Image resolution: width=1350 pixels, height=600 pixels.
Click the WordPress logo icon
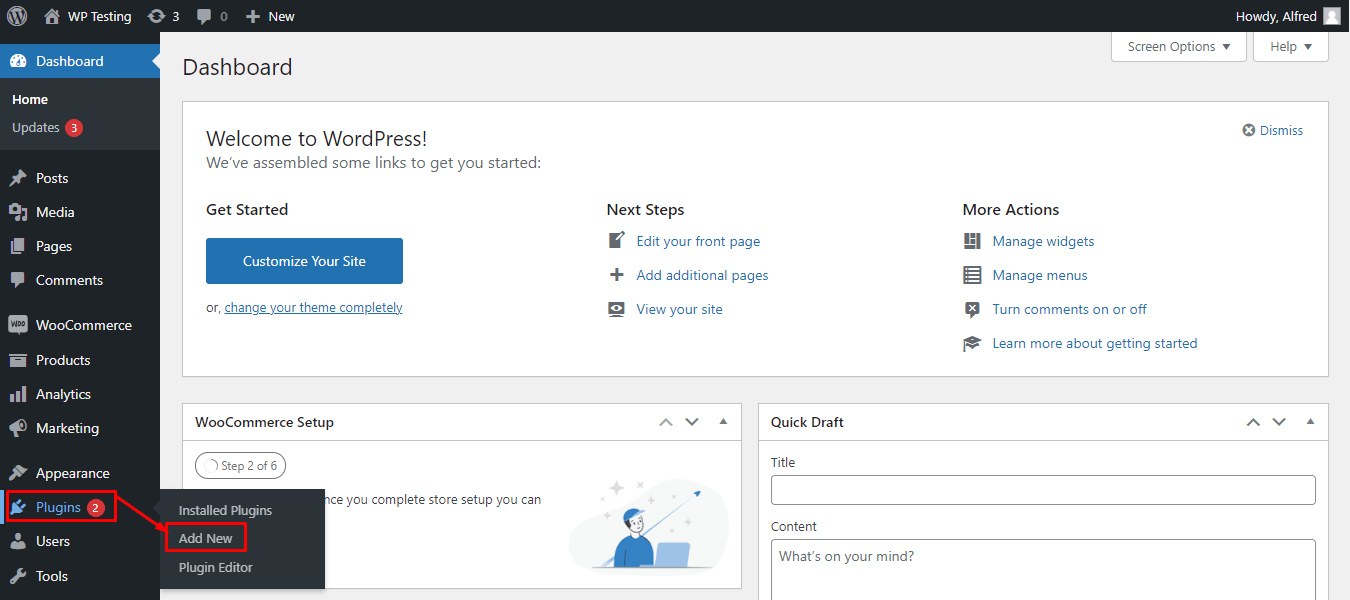[x=17, y=16]
